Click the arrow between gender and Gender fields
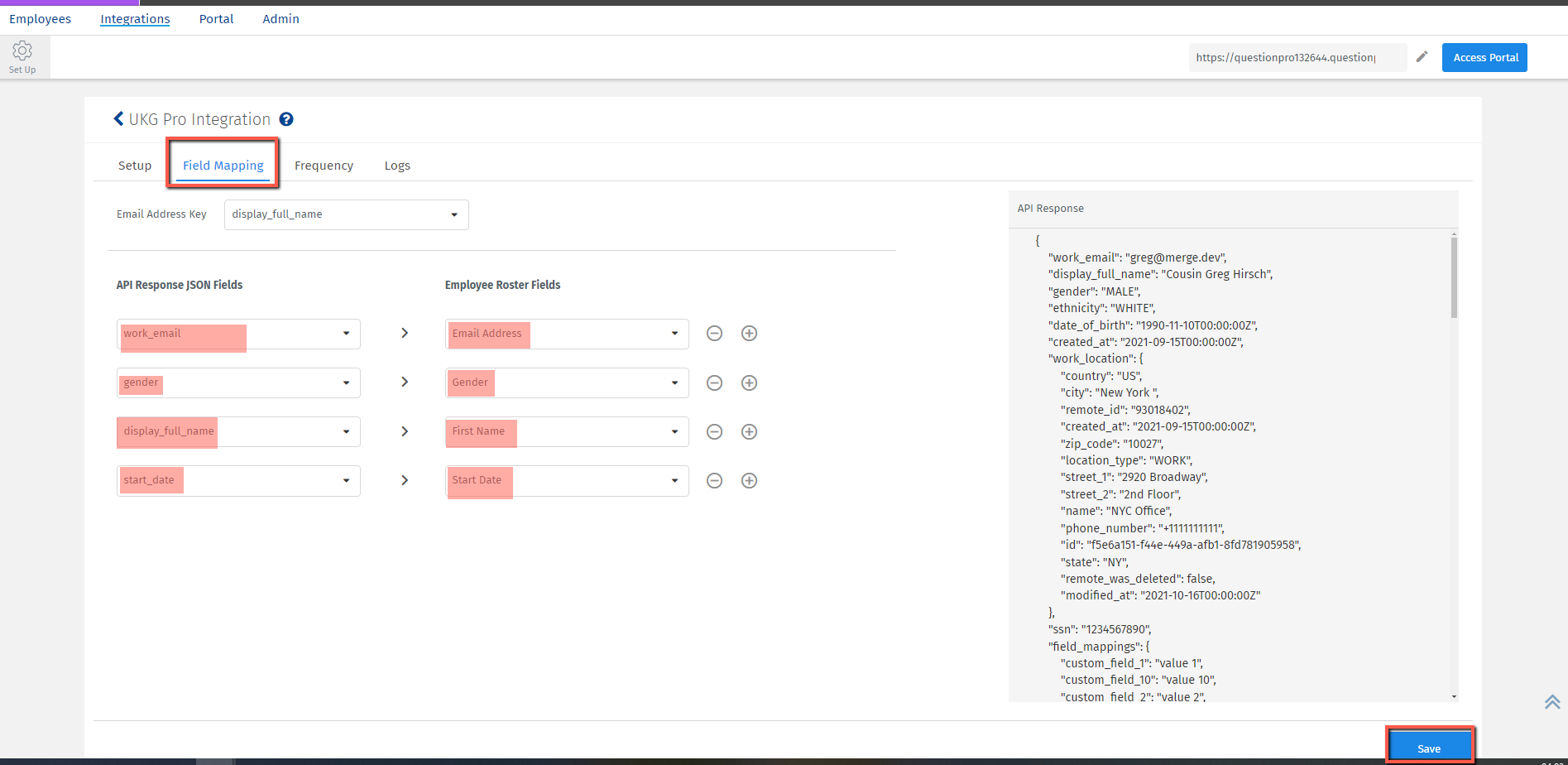1568x765 pixels. [x=404, y=382]
